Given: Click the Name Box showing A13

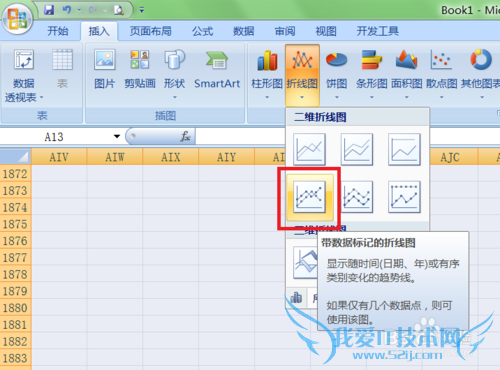Looking at the screenshot, I should coord(55,137).
